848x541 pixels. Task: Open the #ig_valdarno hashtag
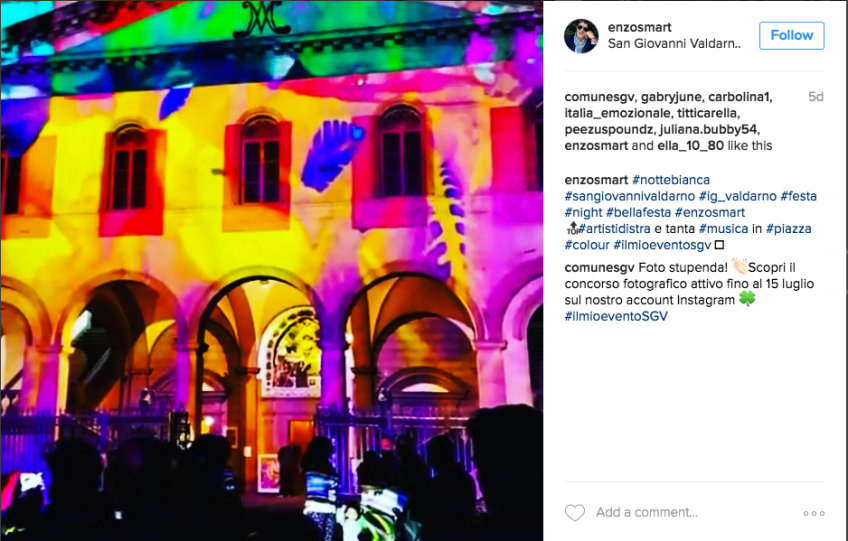pyautogui.click(x=737, y=196)
